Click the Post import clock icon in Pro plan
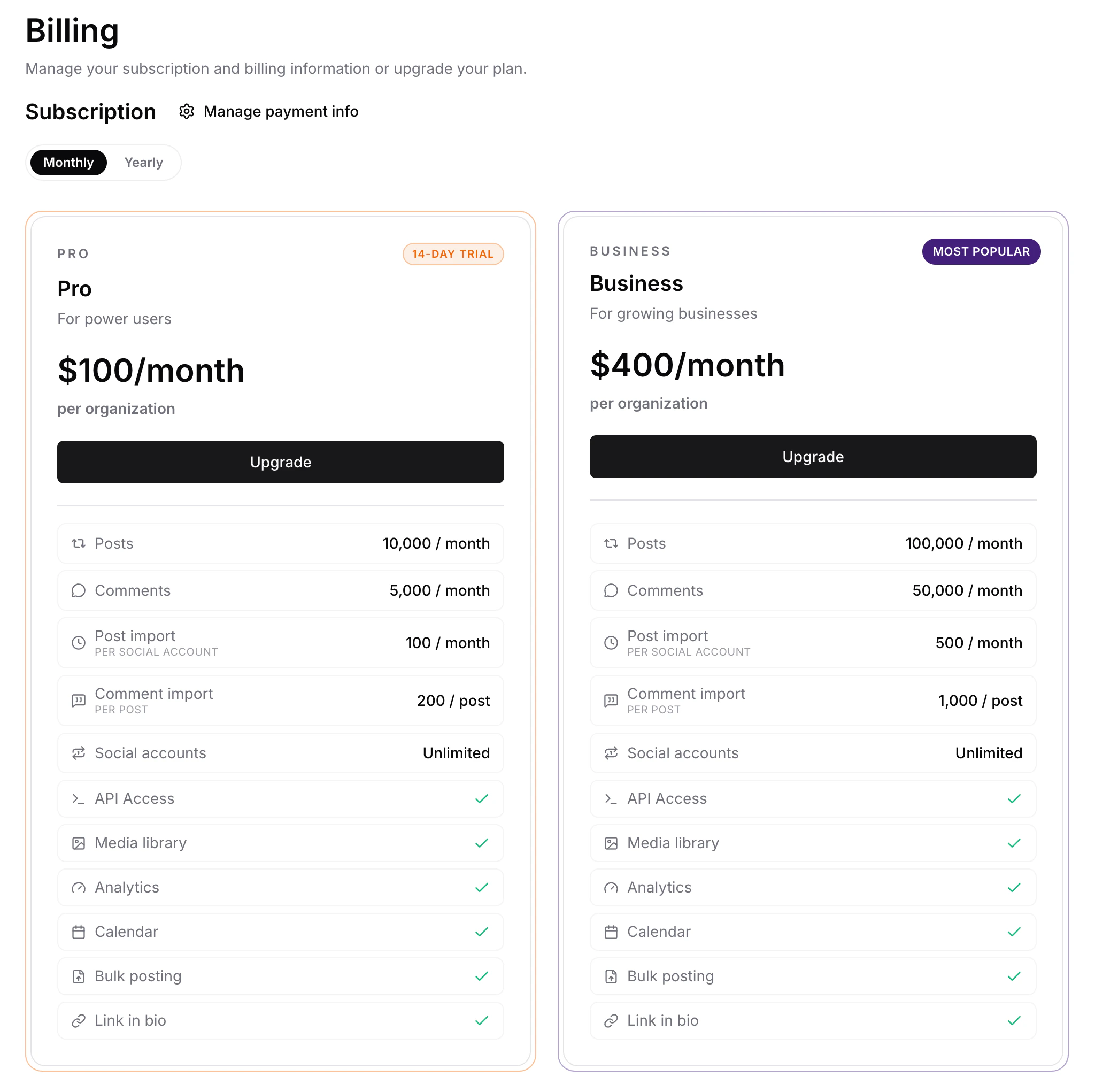Screen dimensions: 1095x1092 [x=79, y=643]
